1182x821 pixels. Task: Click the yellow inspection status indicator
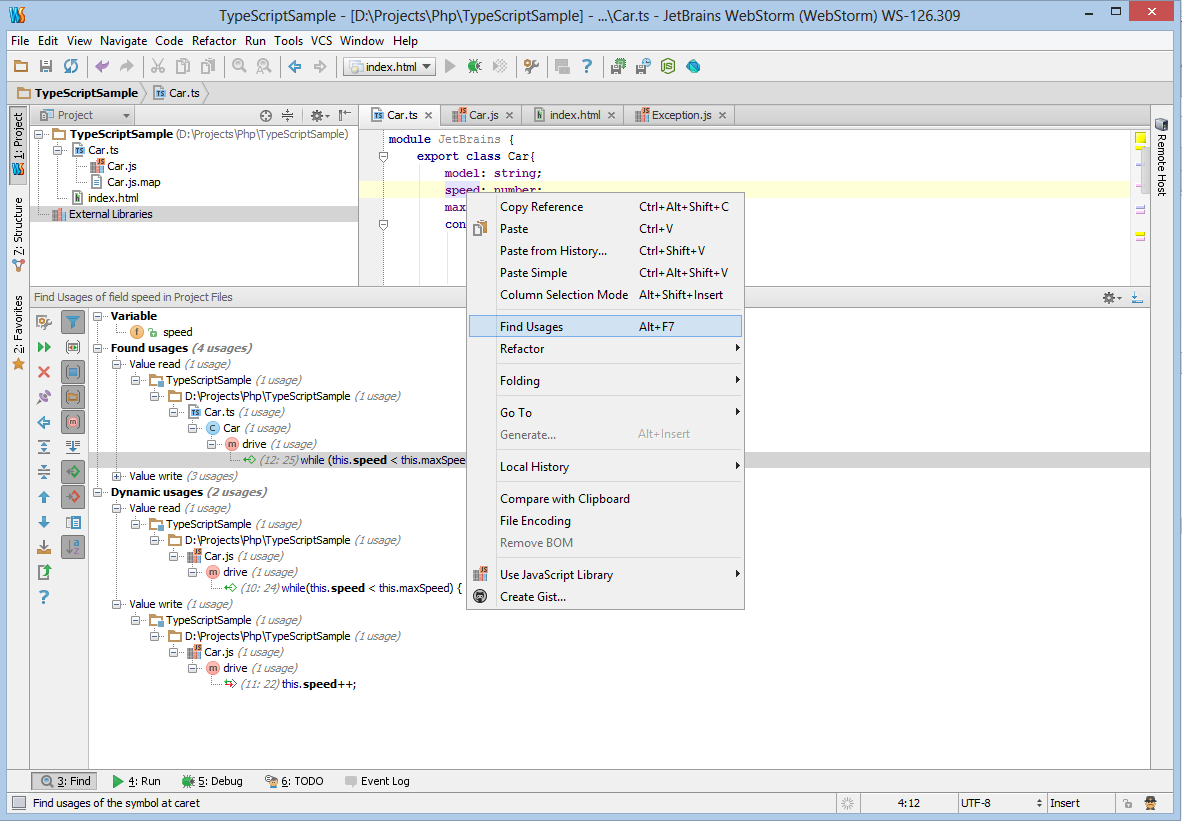[1141, 138]
